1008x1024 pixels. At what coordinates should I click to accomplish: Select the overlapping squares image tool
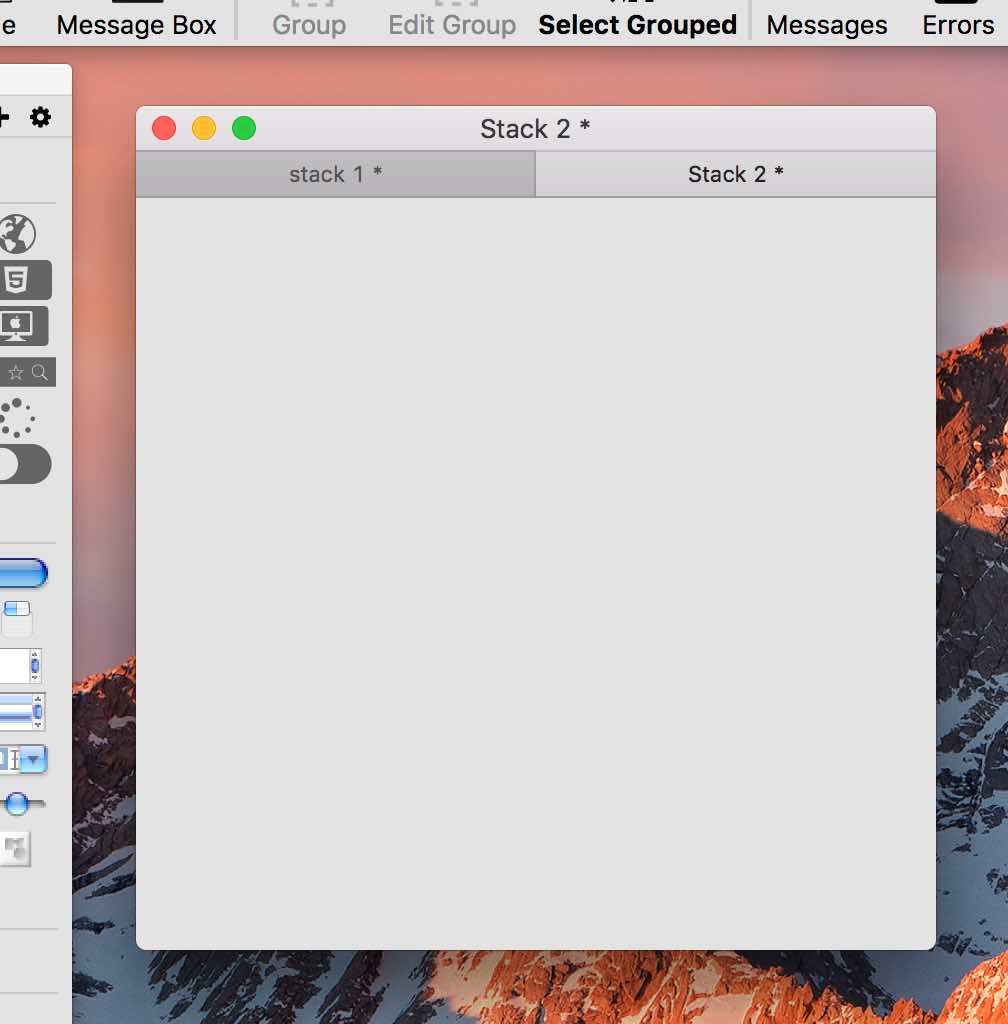(15, 849)
